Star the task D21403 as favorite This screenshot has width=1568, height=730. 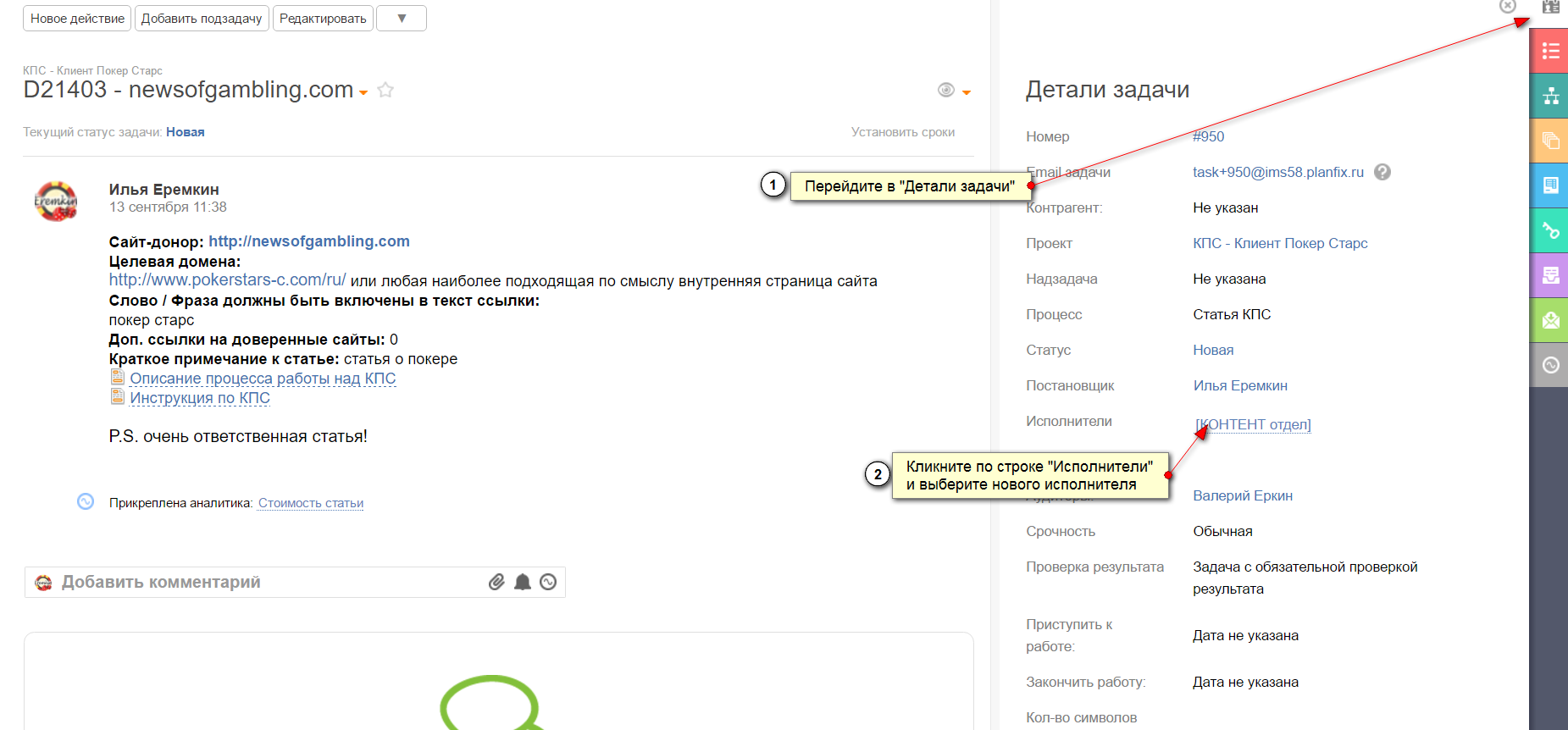pyautogui.click(x=385, y=90)
